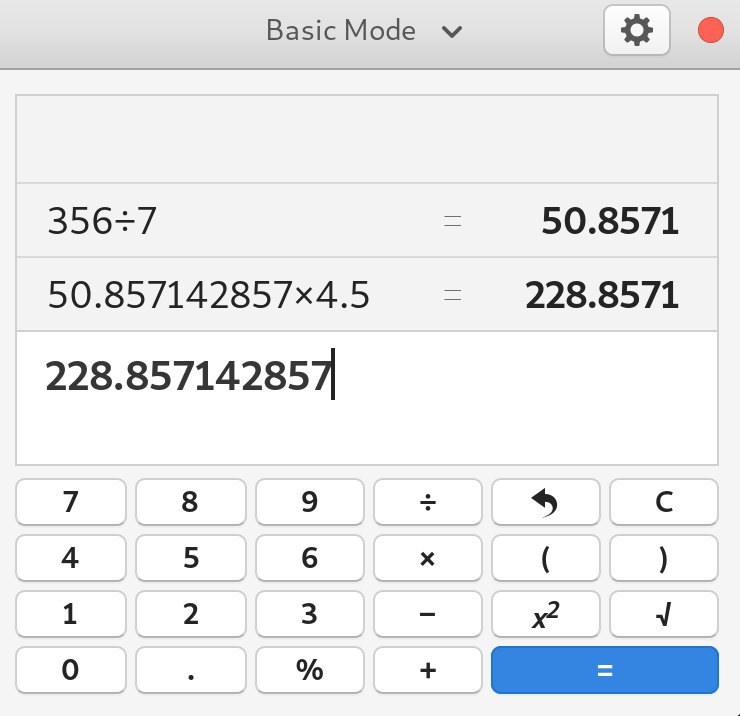Tap digit 3 on keypad
Viewport: 740px width, 716px height.
coord(310,614)
